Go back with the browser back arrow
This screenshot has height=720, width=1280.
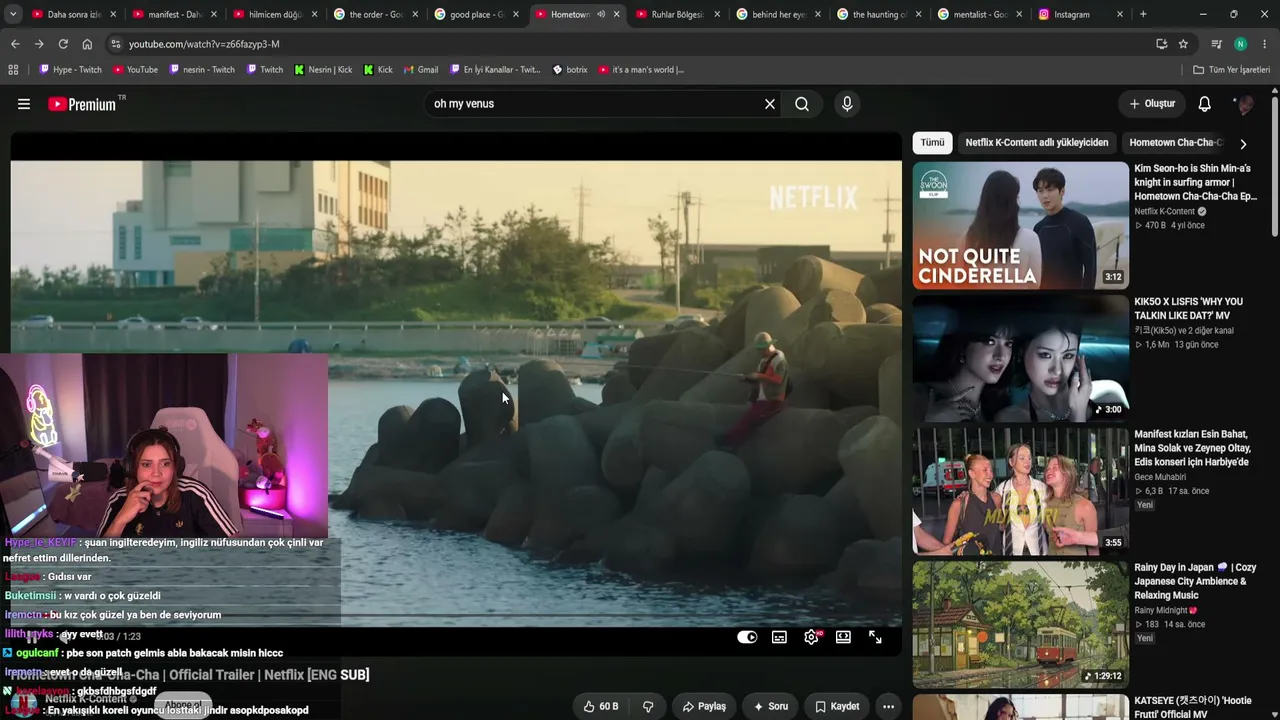pyautogui.click(x=15, y=44)
